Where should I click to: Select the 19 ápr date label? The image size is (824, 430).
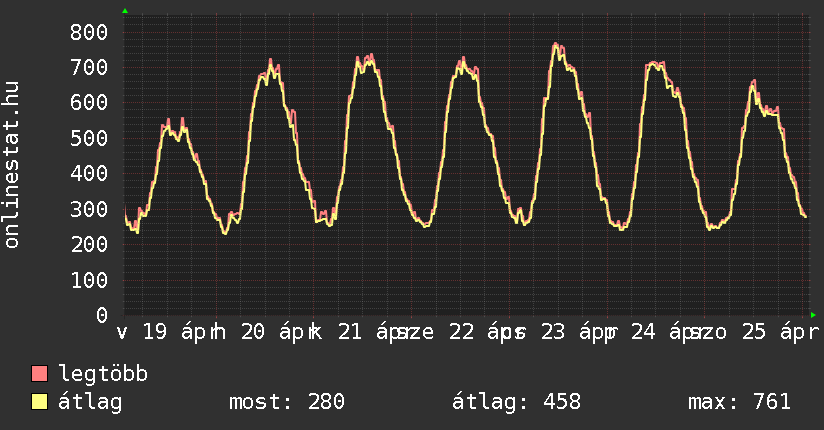175,332
